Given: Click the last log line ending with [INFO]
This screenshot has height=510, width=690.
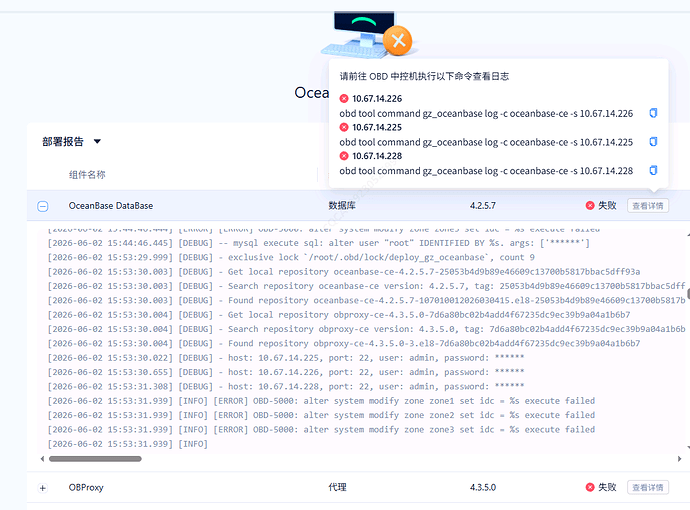Looking at the screenshot, I should 128,444.
